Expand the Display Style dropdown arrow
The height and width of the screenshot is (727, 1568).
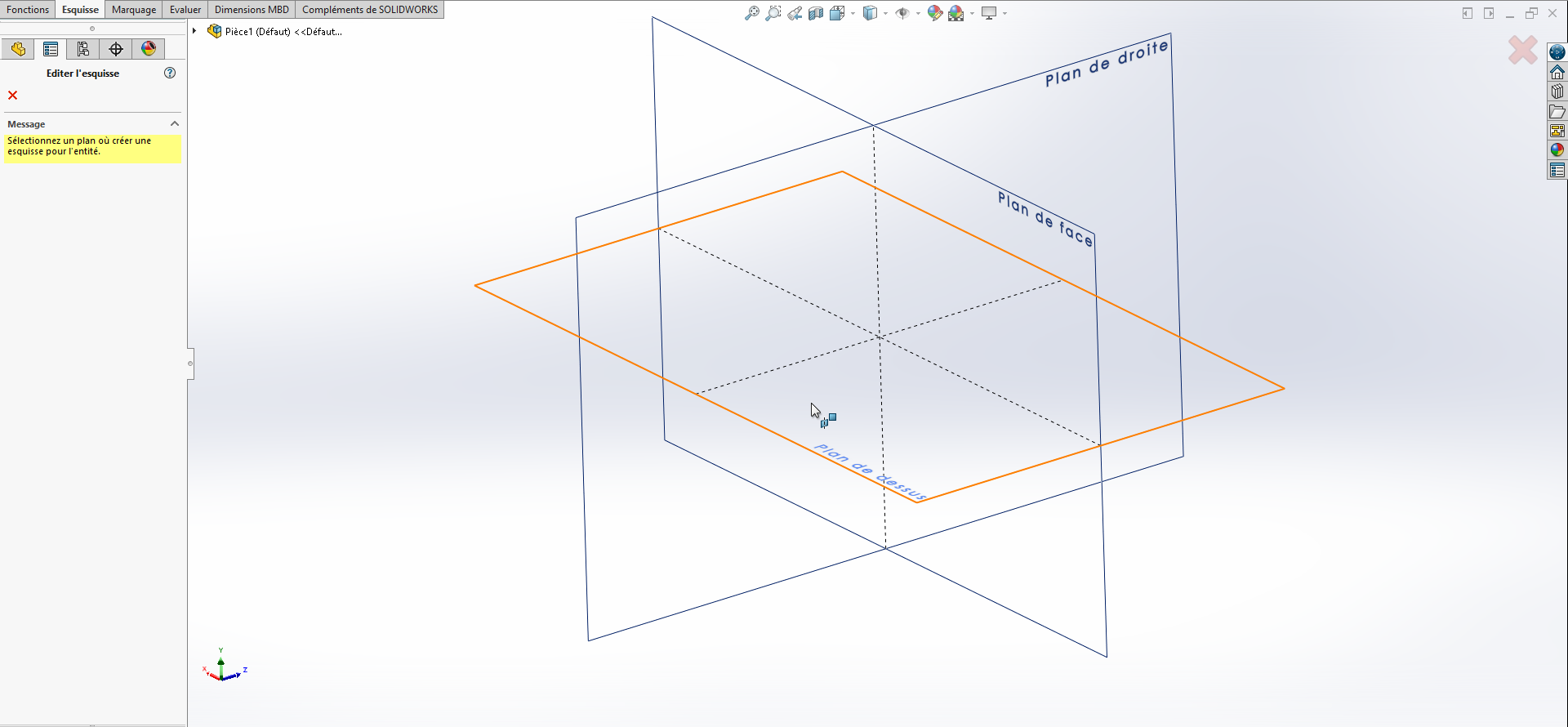885,13
